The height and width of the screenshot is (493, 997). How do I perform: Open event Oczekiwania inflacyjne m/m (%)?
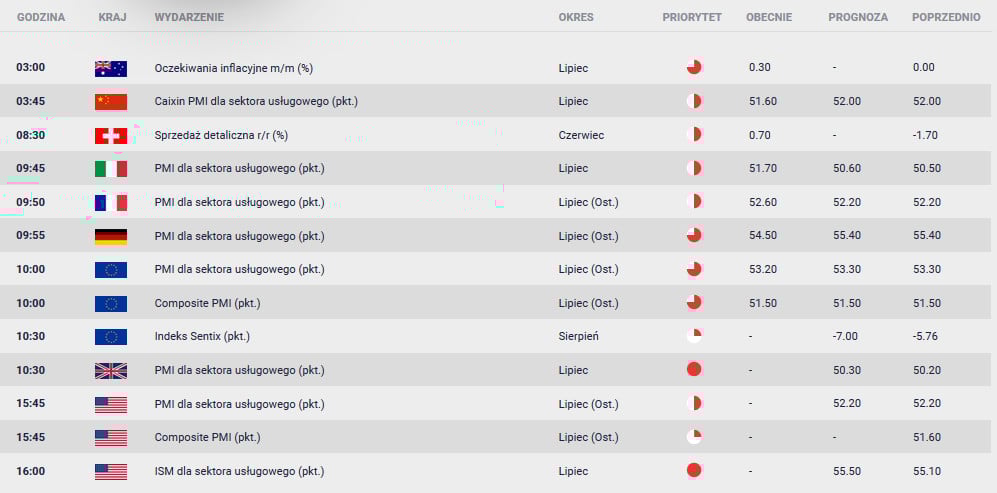pos(233,68)
